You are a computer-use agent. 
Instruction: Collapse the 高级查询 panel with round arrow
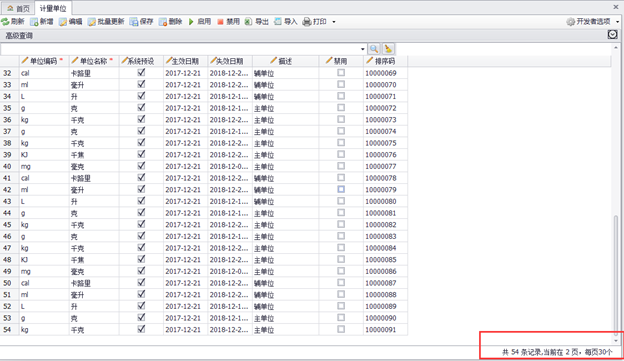coord(612,35)
